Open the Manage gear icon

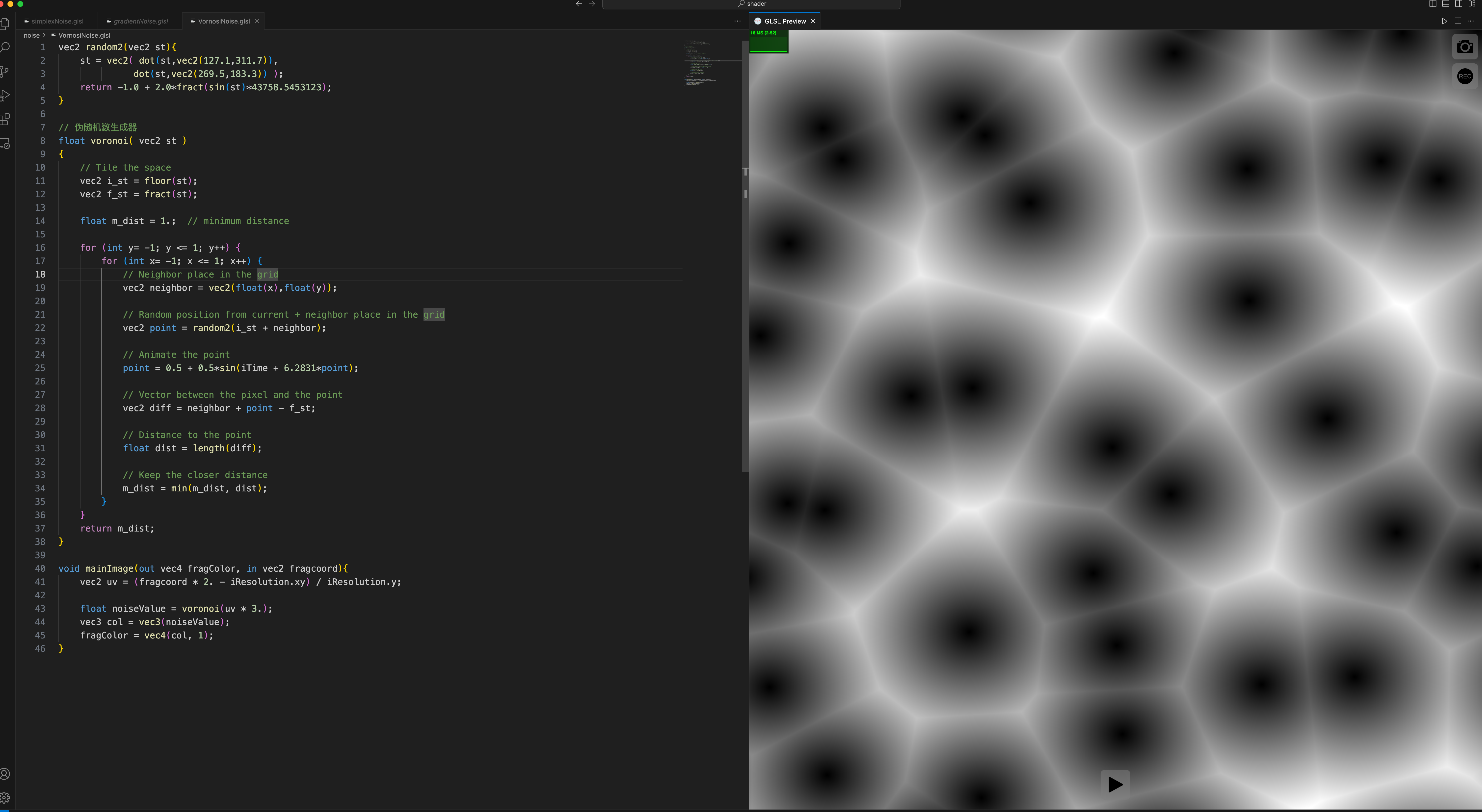[5, 798]
